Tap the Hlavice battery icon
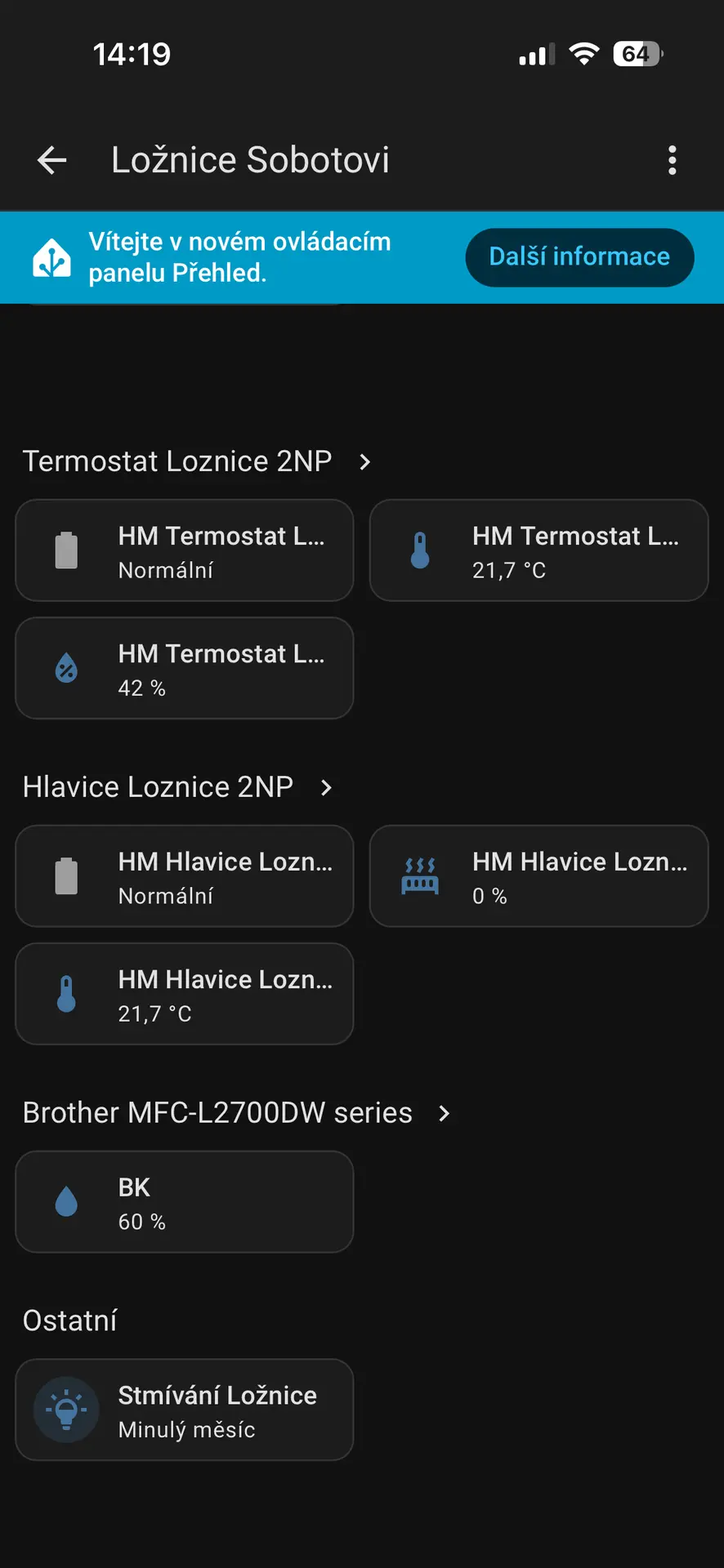Viewport: 724px width, 1568px height. point(66,876)
